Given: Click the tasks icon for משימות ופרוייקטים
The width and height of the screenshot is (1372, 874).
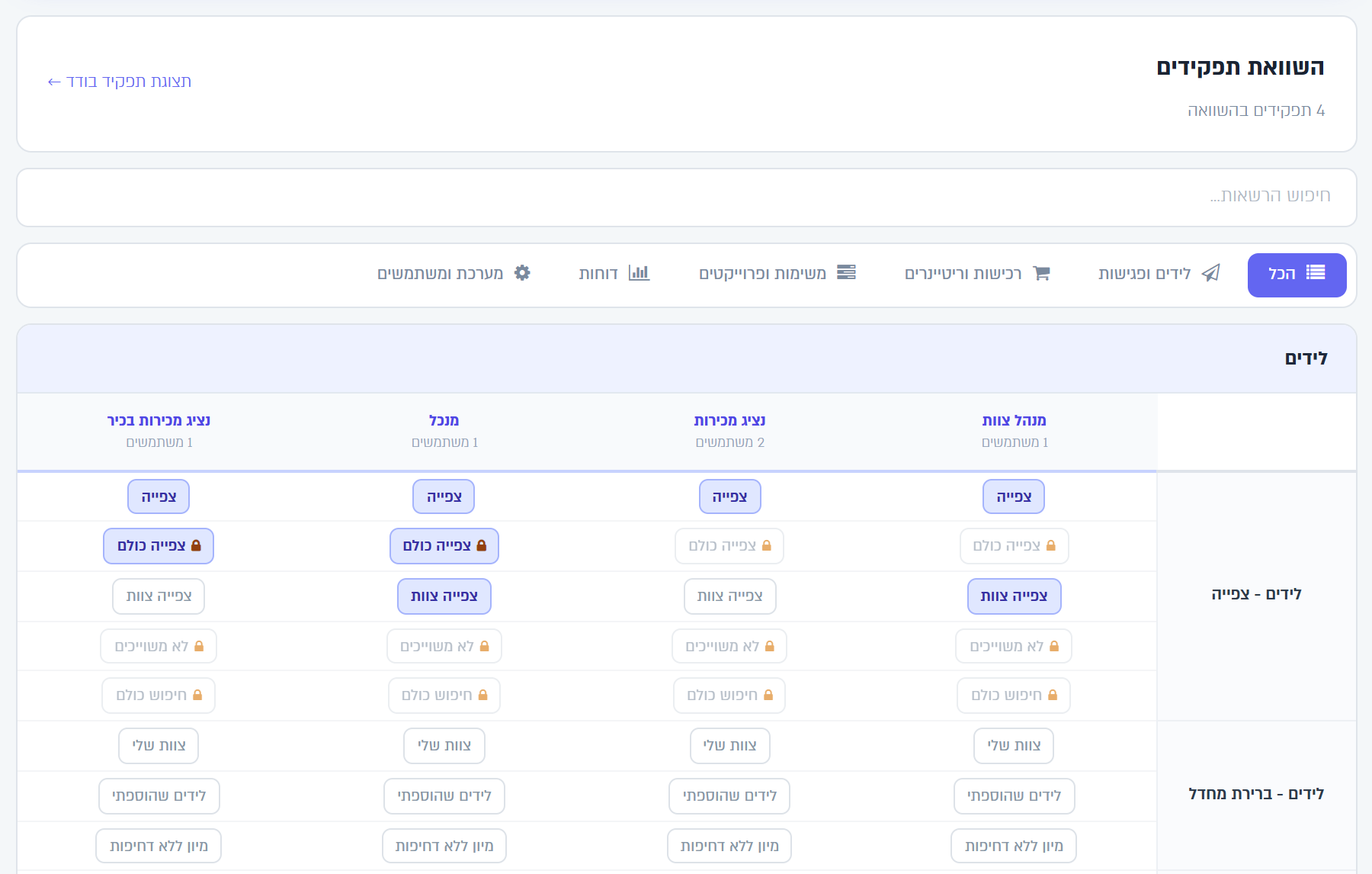Looking at the screenshot, I should click(846, 272).
